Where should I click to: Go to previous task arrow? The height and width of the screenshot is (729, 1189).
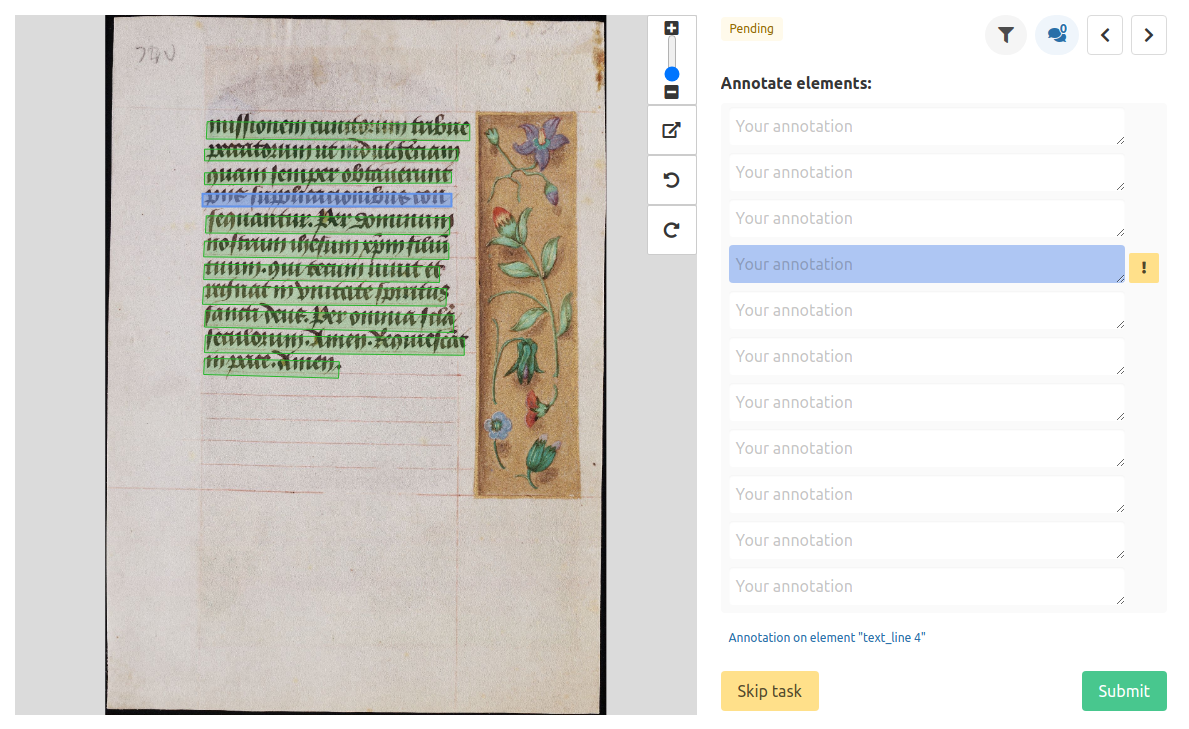(x=1105, y=35)
